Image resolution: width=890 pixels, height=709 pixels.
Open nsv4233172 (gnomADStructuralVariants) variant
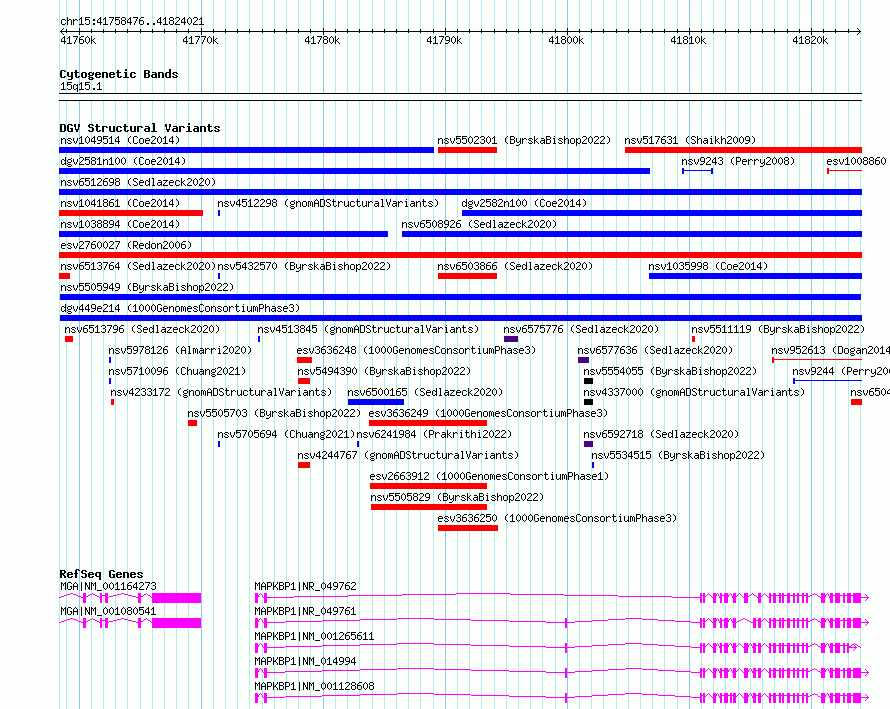[221, 392]
